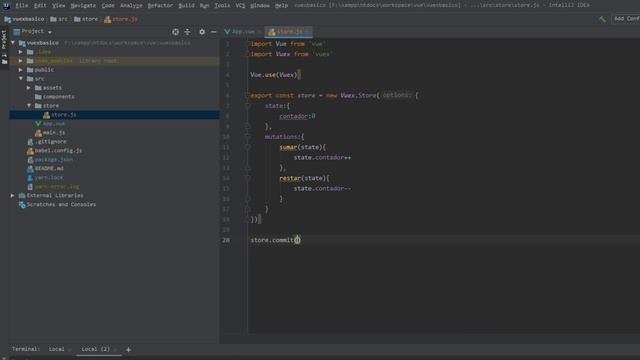Expand External Libraries node
Screen dimensions: 640x360
[13, 196]
